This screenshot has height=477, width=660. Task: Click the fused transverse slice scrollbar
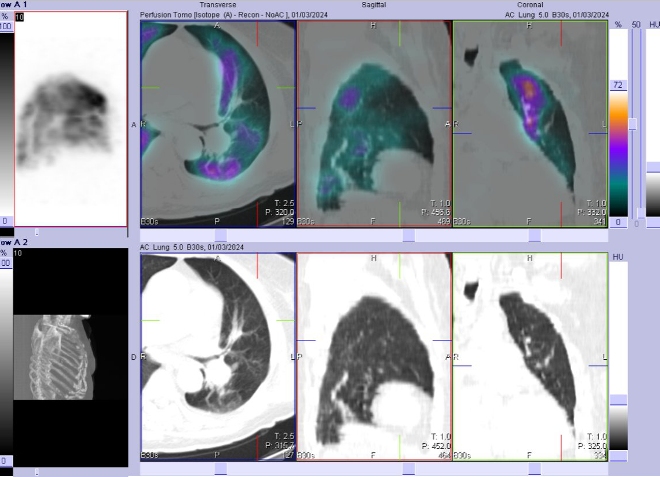coord(218,236)
